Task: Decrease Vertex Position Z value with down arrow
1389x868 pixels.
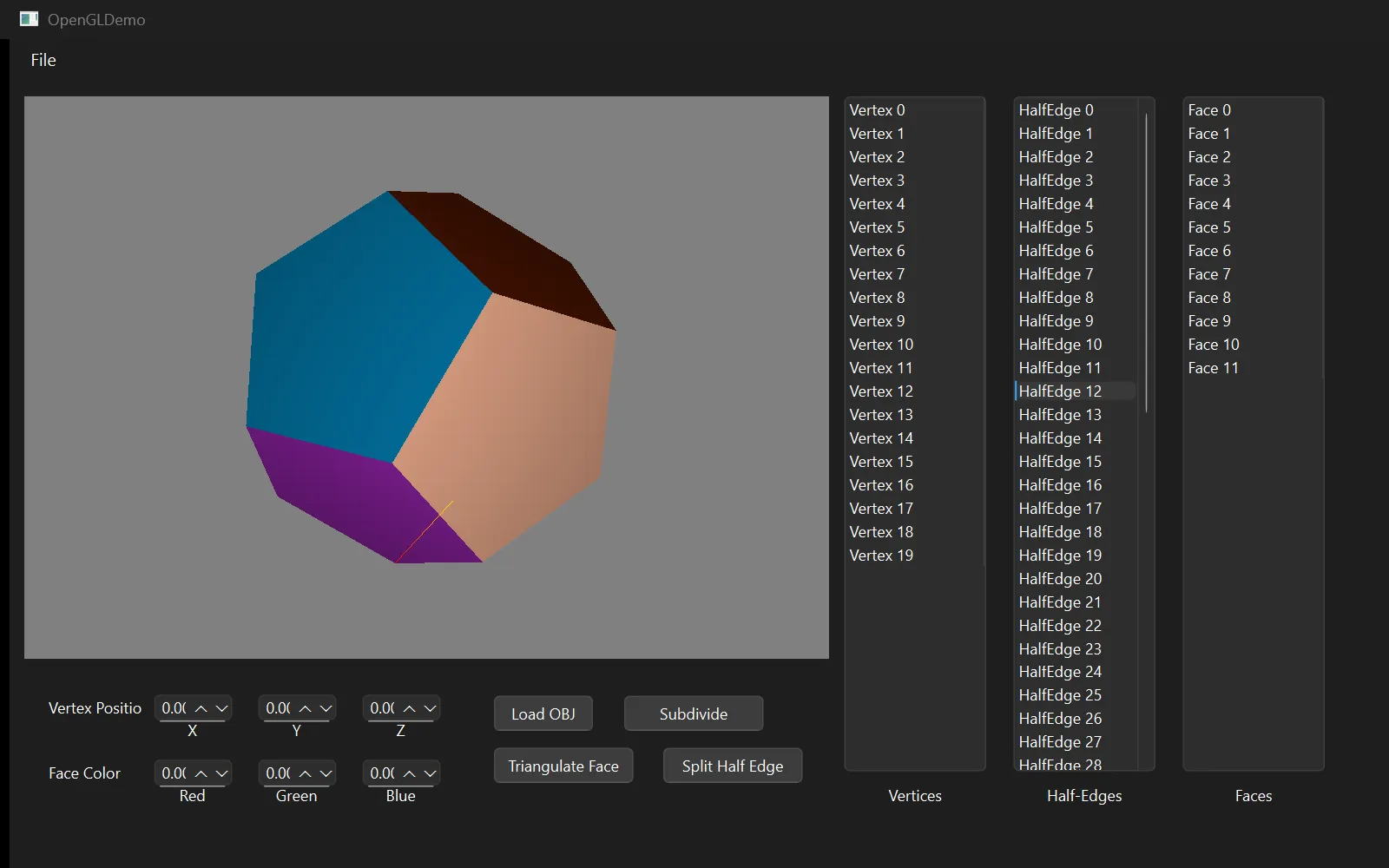Action: [430, 708]
